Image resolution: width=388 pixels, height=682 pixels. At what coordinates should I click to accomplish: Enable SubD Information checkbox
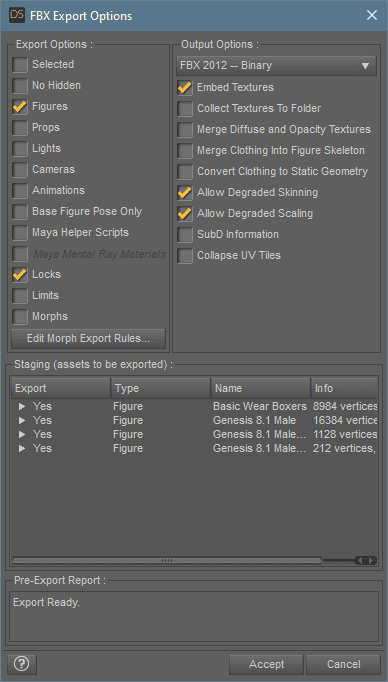[x=185, y=234]
